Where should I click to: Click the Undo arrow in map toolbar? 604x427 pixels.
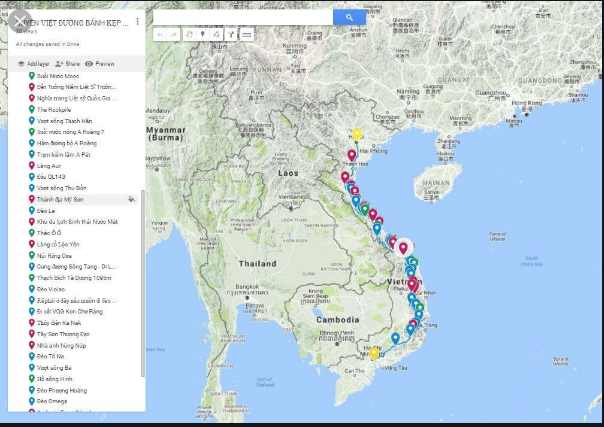click(x=160, y=35)
